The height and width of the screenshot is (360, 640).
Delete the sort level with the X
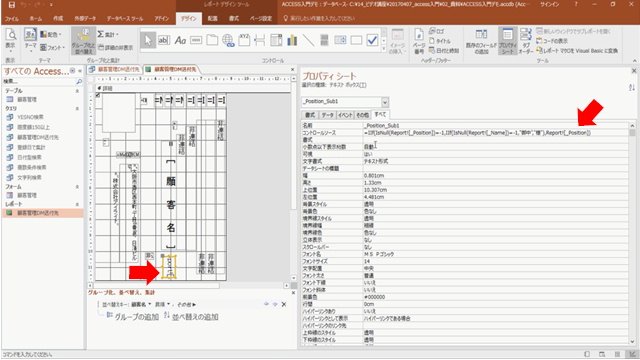click(284, 304)
